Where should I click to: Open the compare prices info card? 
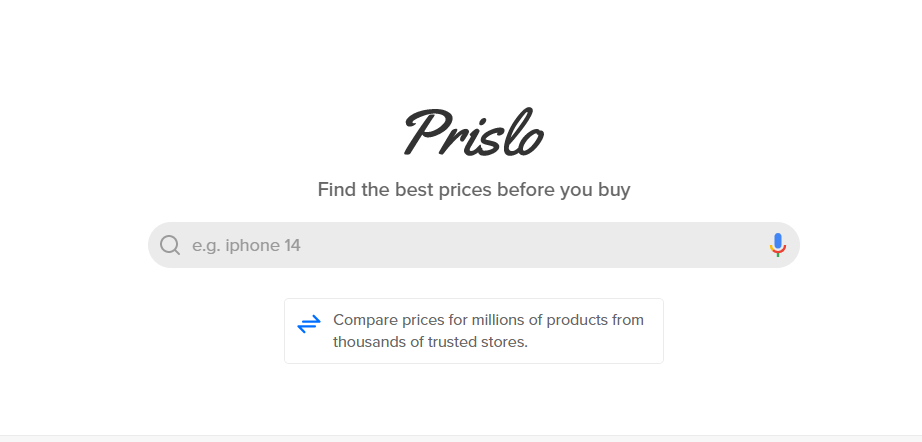(x=474, y=331)
